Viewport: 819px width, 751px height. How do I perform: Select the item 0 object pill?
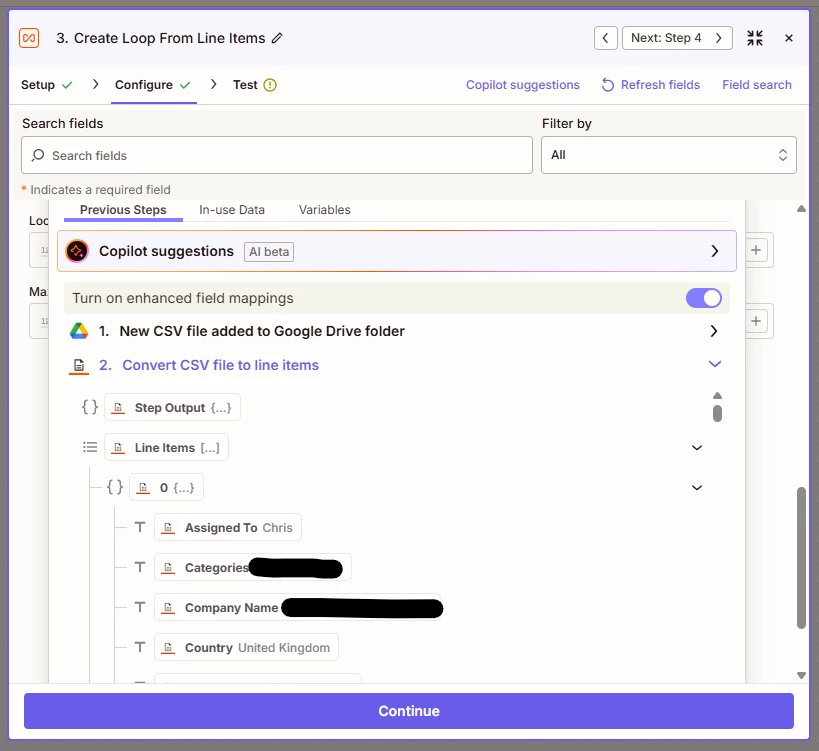(x=166, y=488)
